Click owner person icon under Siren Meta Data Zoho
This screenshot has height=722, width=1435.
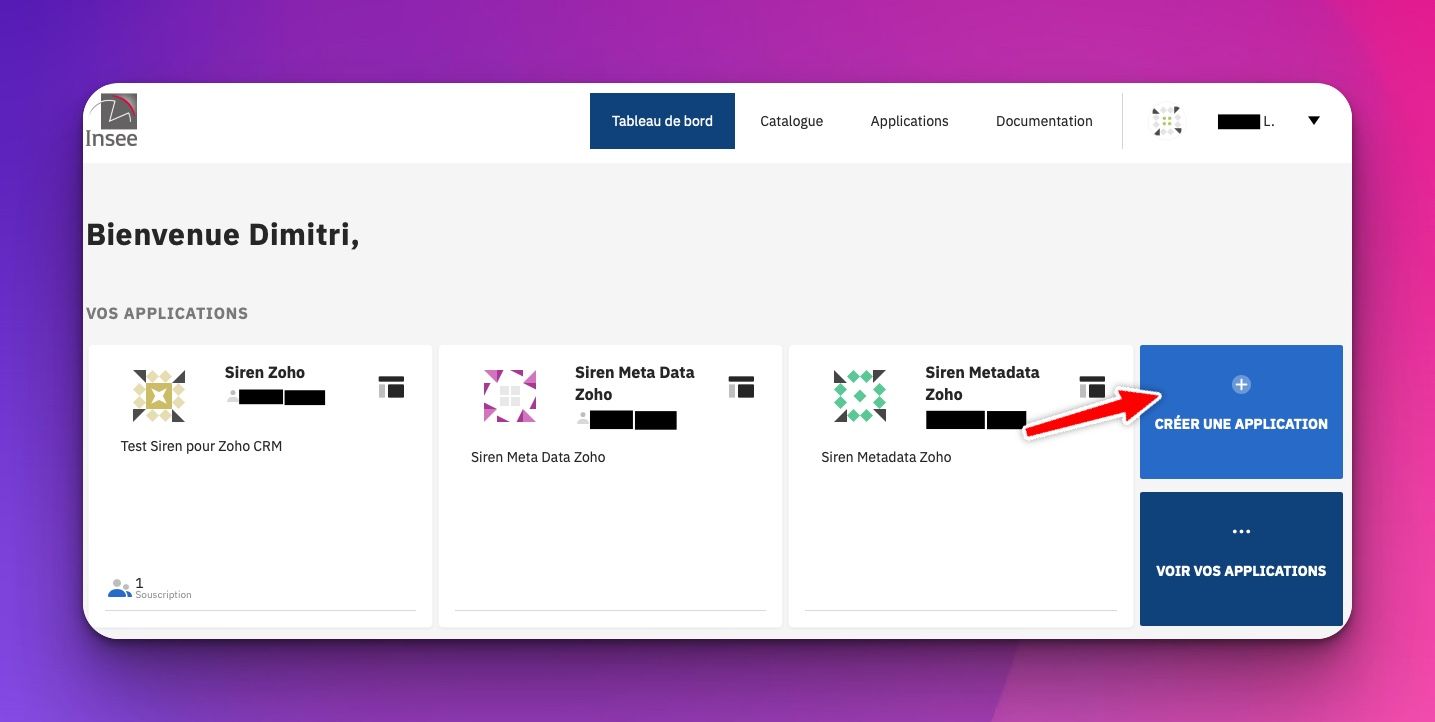582,419
